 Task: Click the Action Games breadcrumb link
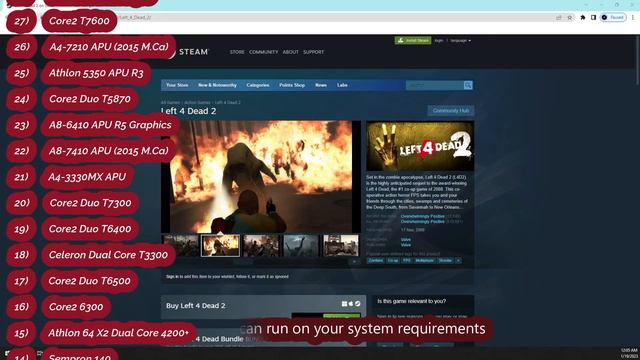pyautogui.click(x=197, y=102)
